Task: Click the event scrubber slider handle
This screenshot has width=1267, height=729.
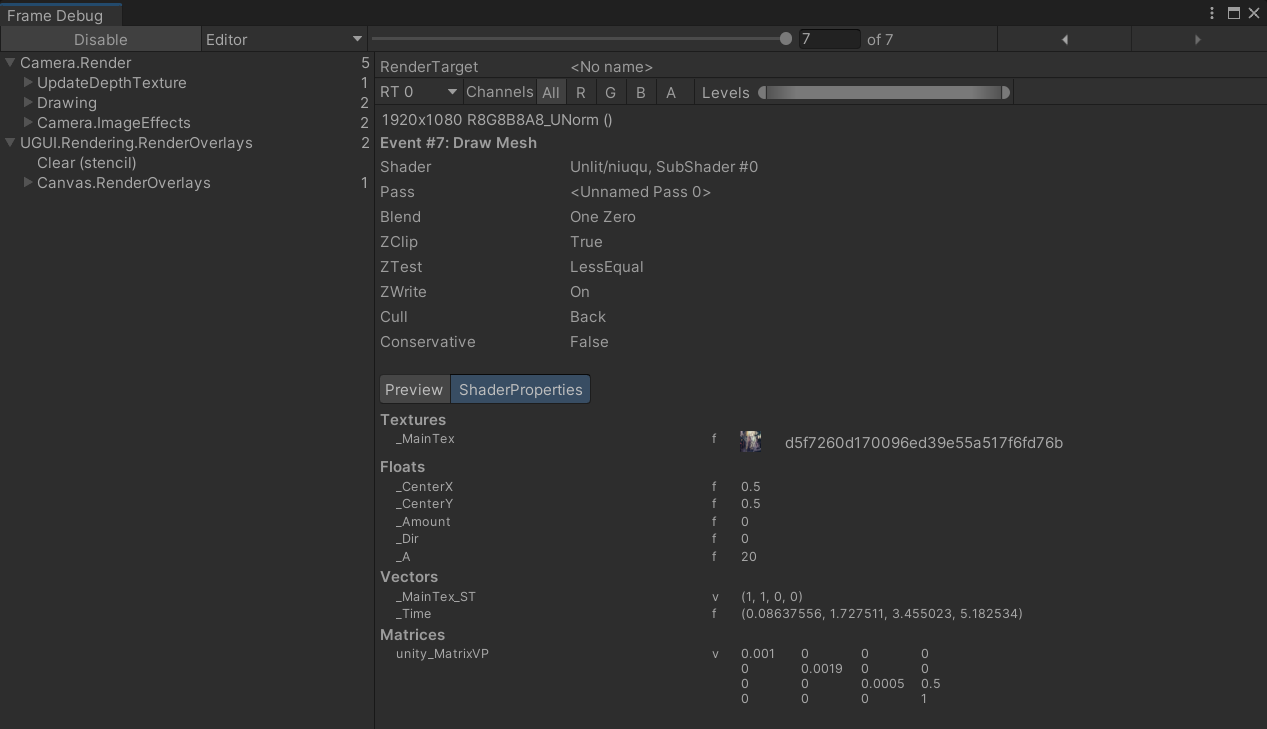Action: pyautogui.click(x=785, y=39)
